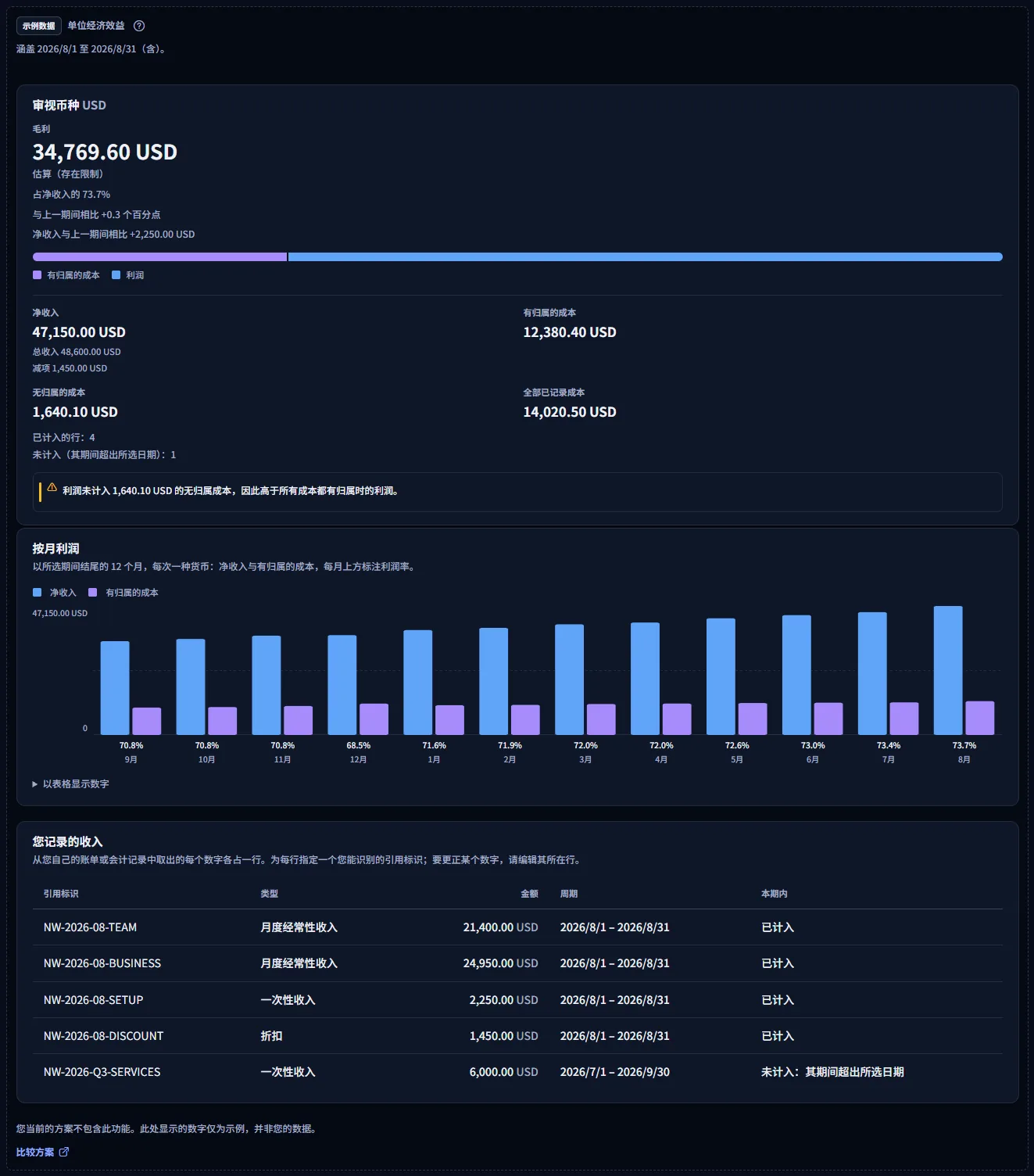Click the help question mark icon beside 单位经济效益
This screenshot has width=1034, height=1176.
tap(139, 26)
